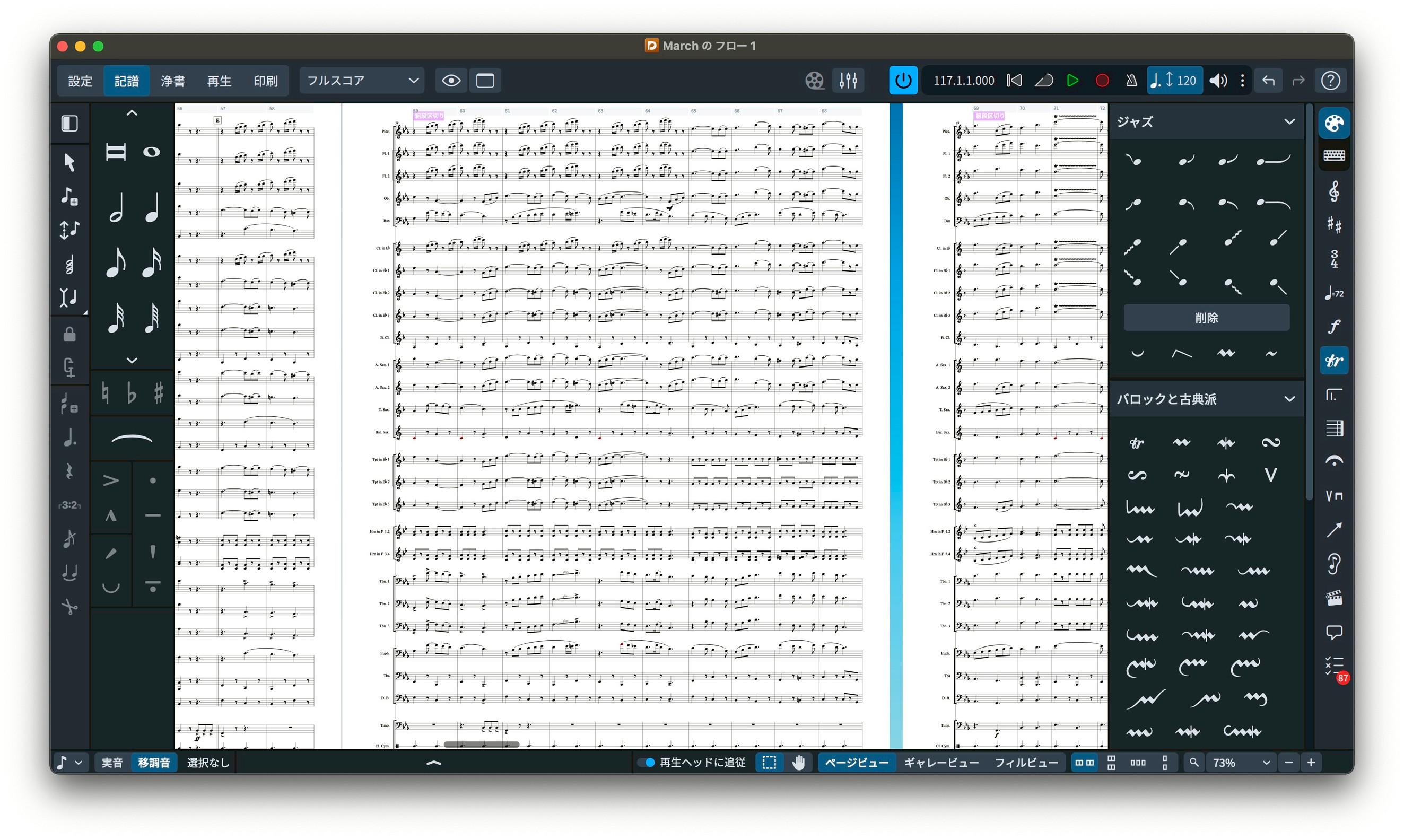
Task: Click the metronome click icon
Action: 1131,81
